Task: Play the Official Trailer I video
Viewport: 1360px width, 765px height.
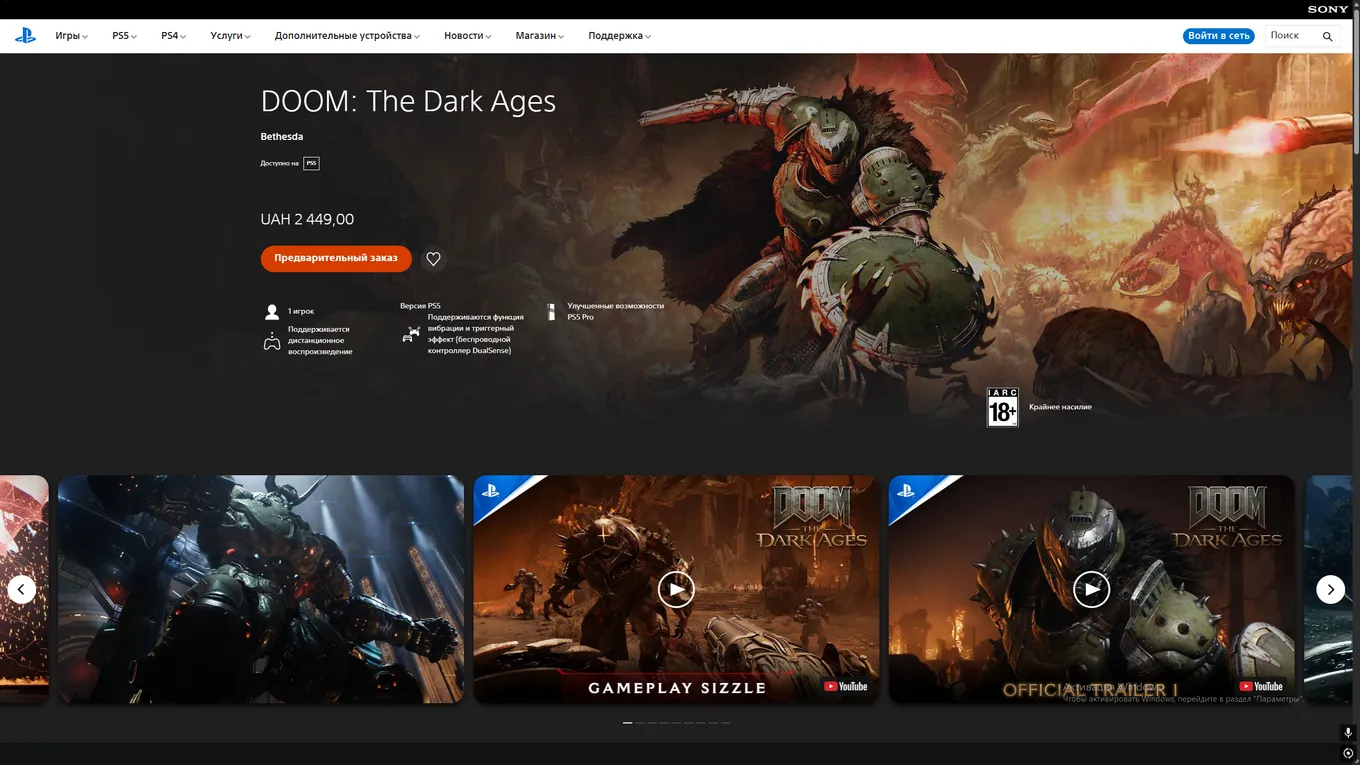Action: [x=1091, y=589]
